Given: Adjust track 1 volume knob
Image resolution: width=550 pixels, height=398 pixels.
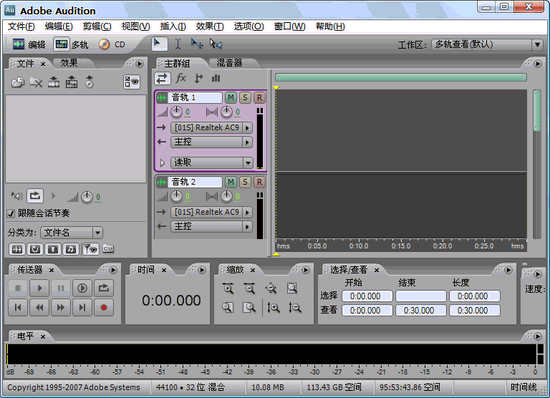Looking at the screenshot, I should pos(176,112).
